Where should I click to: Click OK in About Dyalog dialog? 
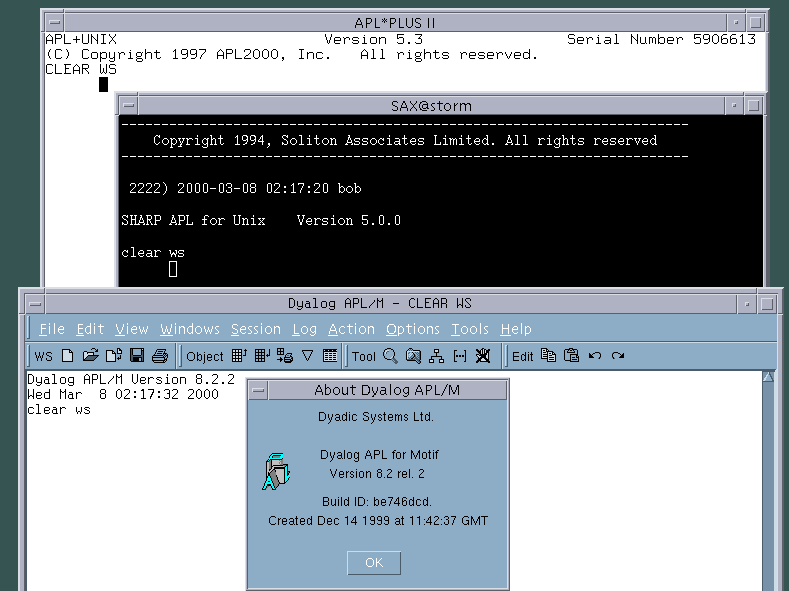coord(374,563)
